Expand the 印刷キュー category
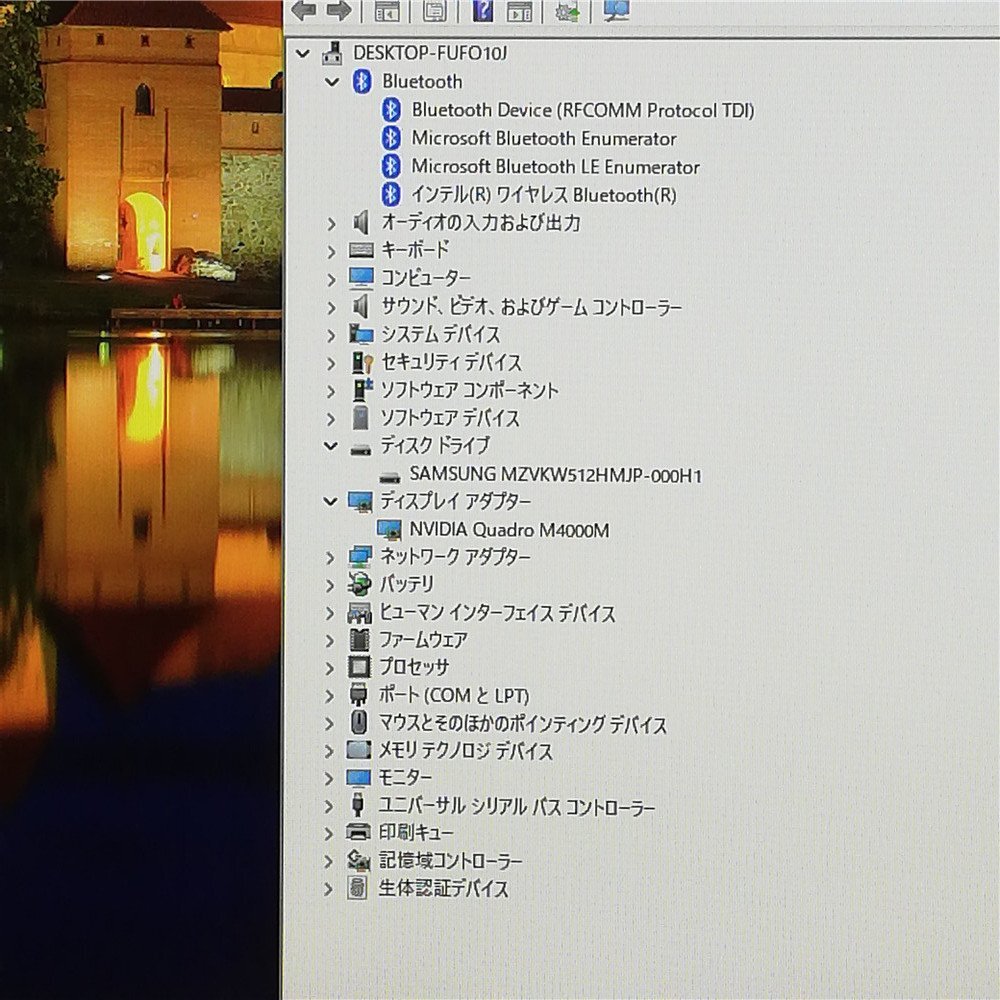This screenshot has width=1000, height=1000. point(329,834)
